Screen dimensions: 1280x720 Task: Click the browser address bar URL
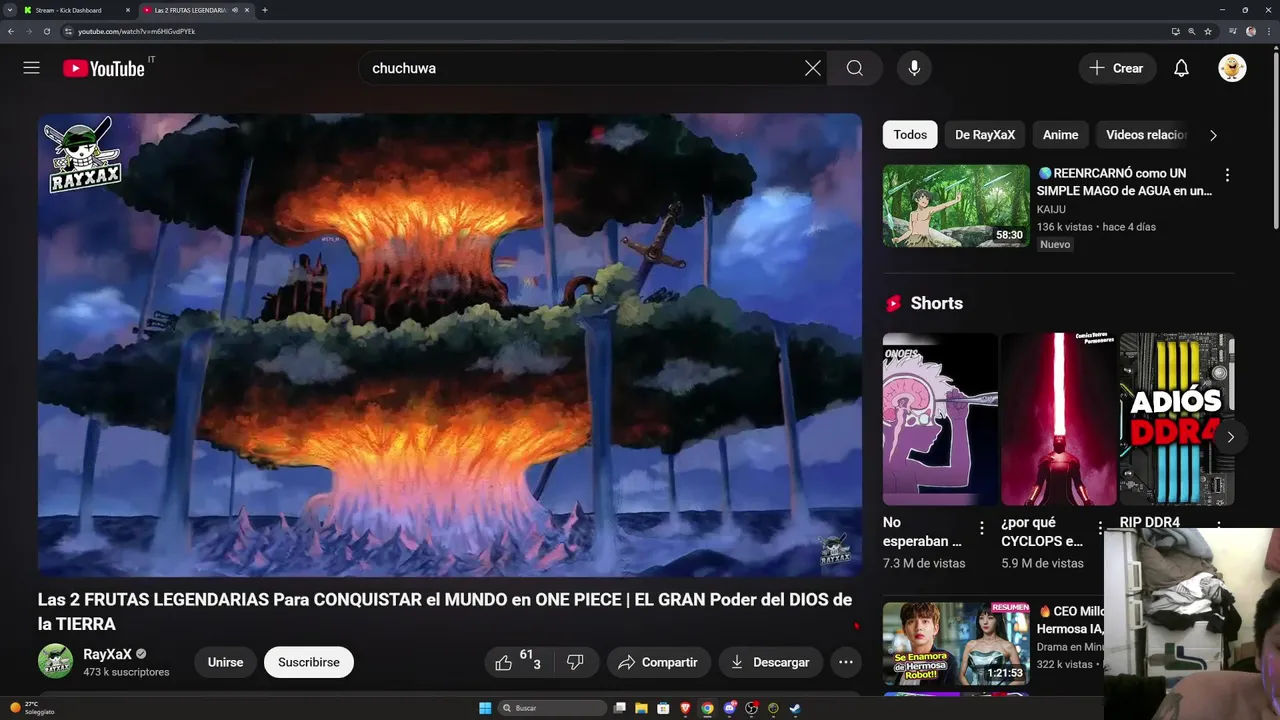[137, 31]
